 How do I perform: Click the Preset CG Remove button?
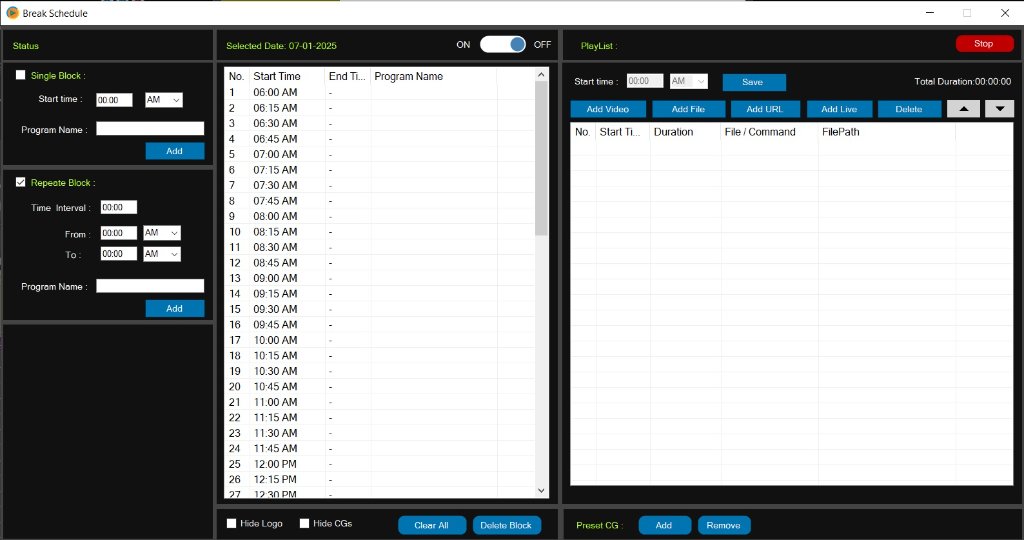[724, 525]
